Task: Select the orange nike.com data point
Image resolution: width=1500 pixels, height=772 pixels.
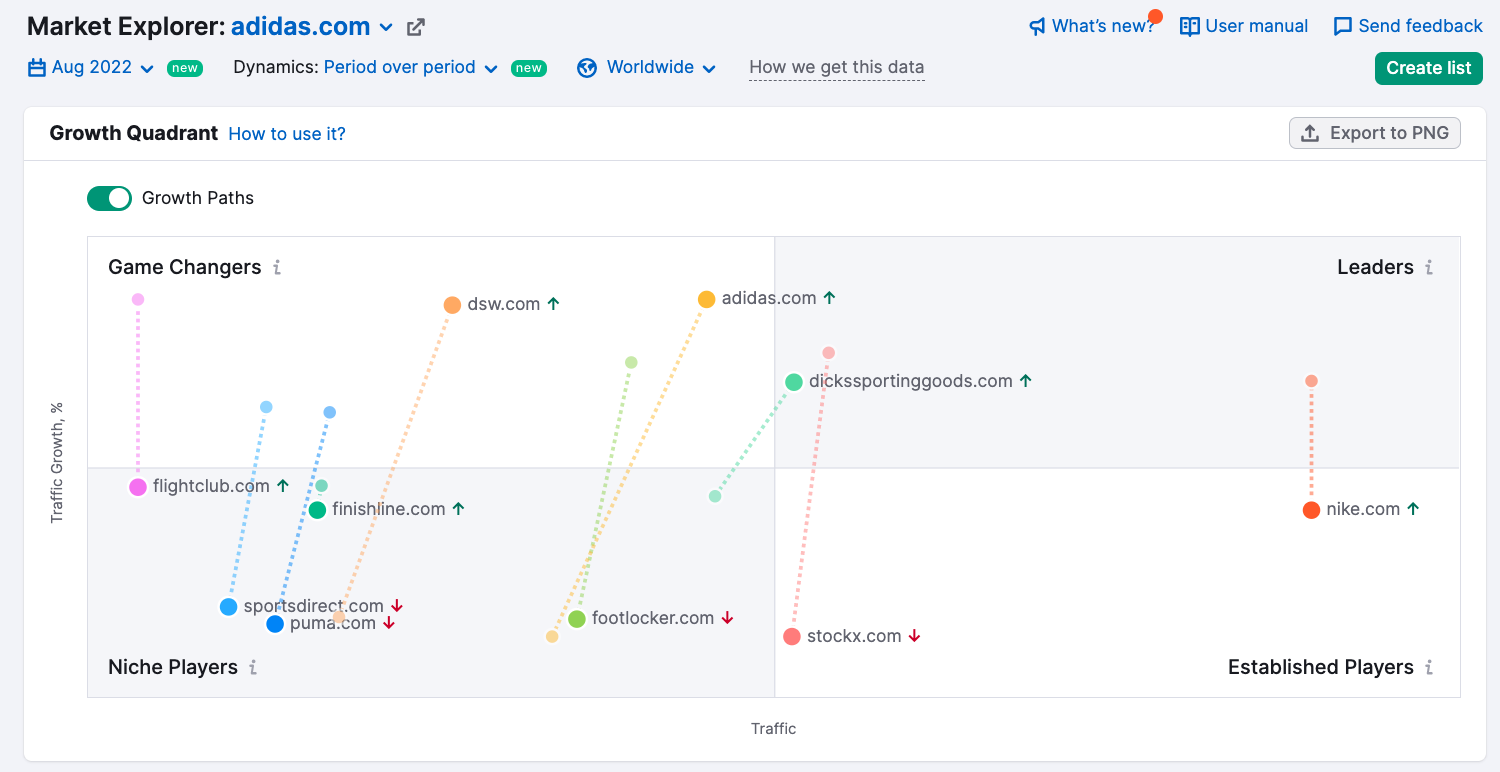Action: tap(1311, 510)
